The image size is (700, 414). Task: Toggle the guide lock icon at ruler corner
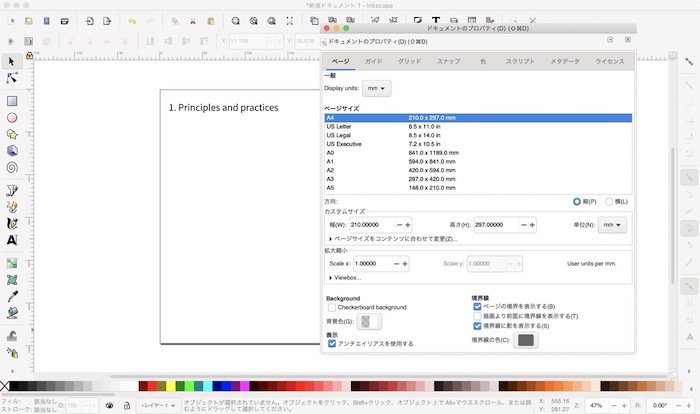point(29,56)
